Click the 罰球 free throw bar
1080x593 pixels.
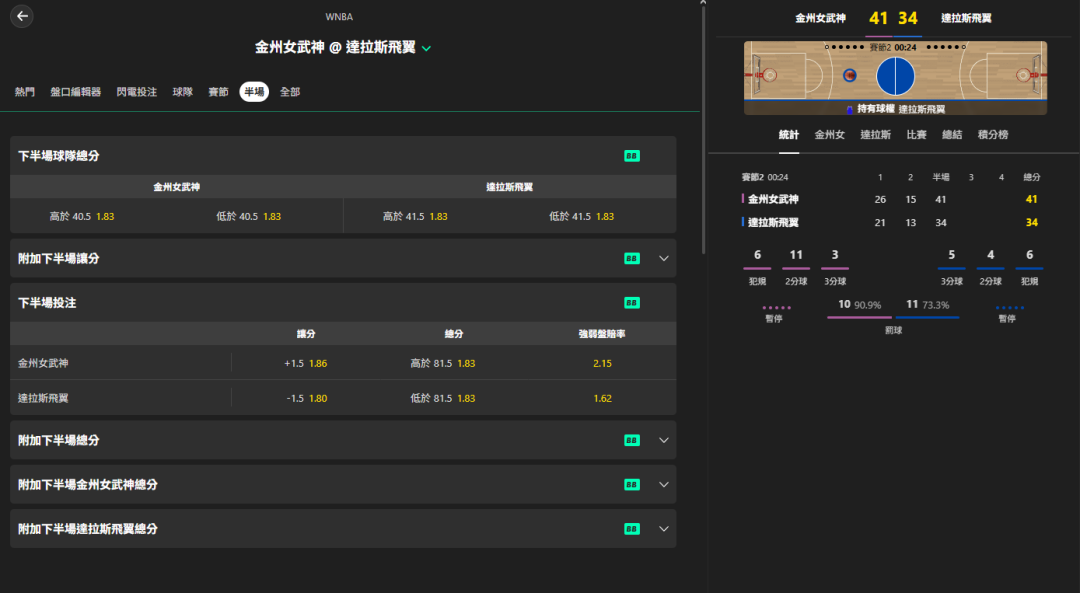pos(893,317)
